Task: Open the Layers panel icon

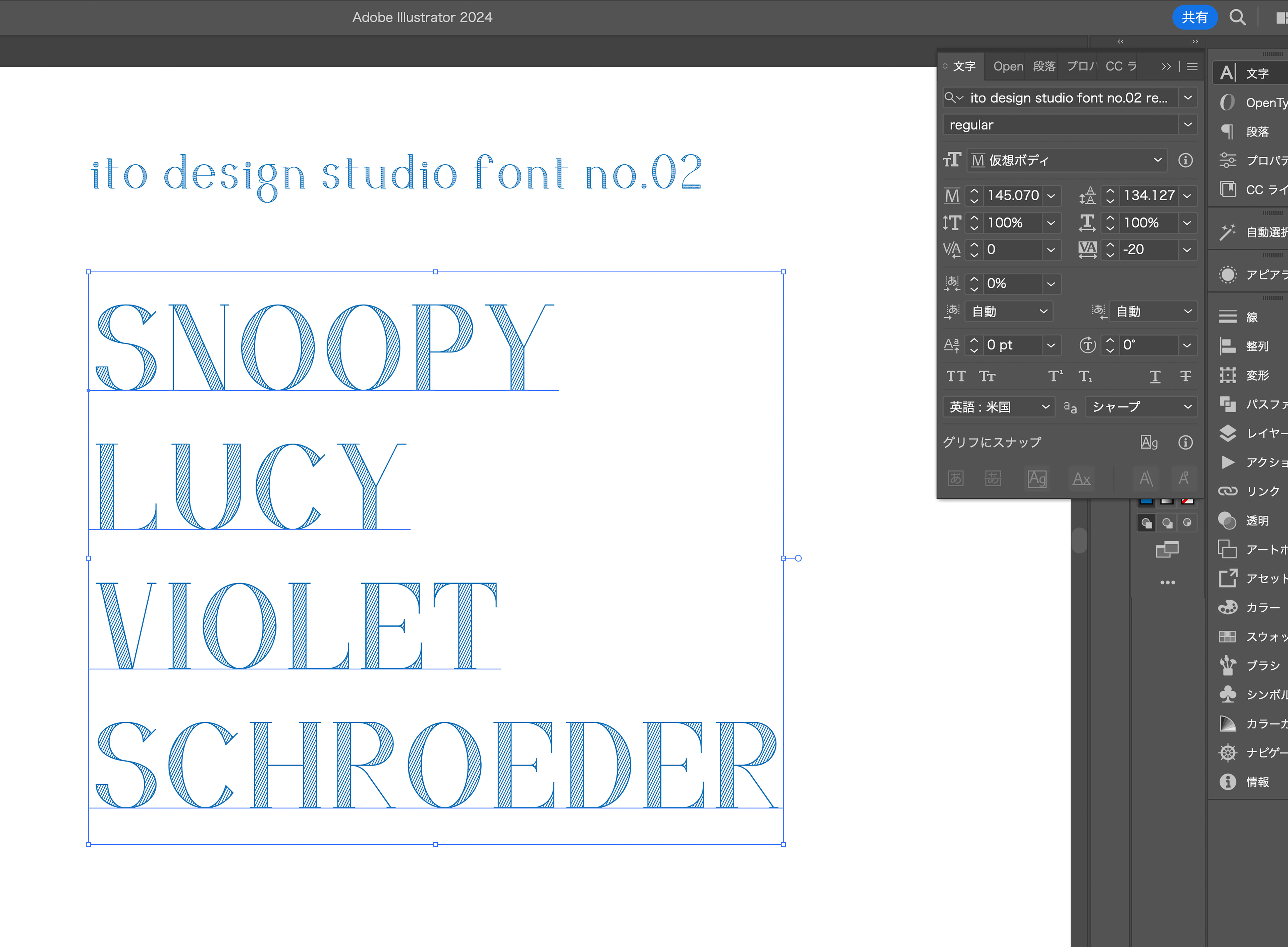Action: pos(1227,433)
